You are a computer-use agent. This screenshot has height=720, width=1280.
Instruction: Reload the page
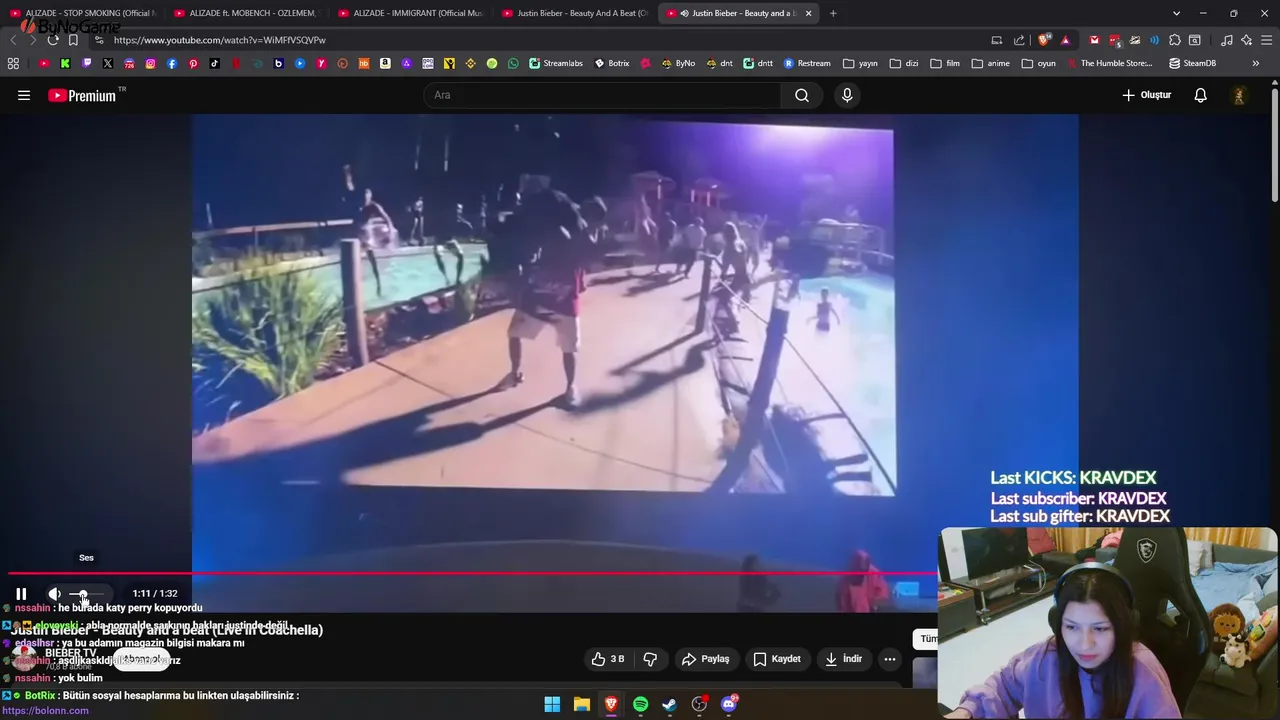point(52,40)
